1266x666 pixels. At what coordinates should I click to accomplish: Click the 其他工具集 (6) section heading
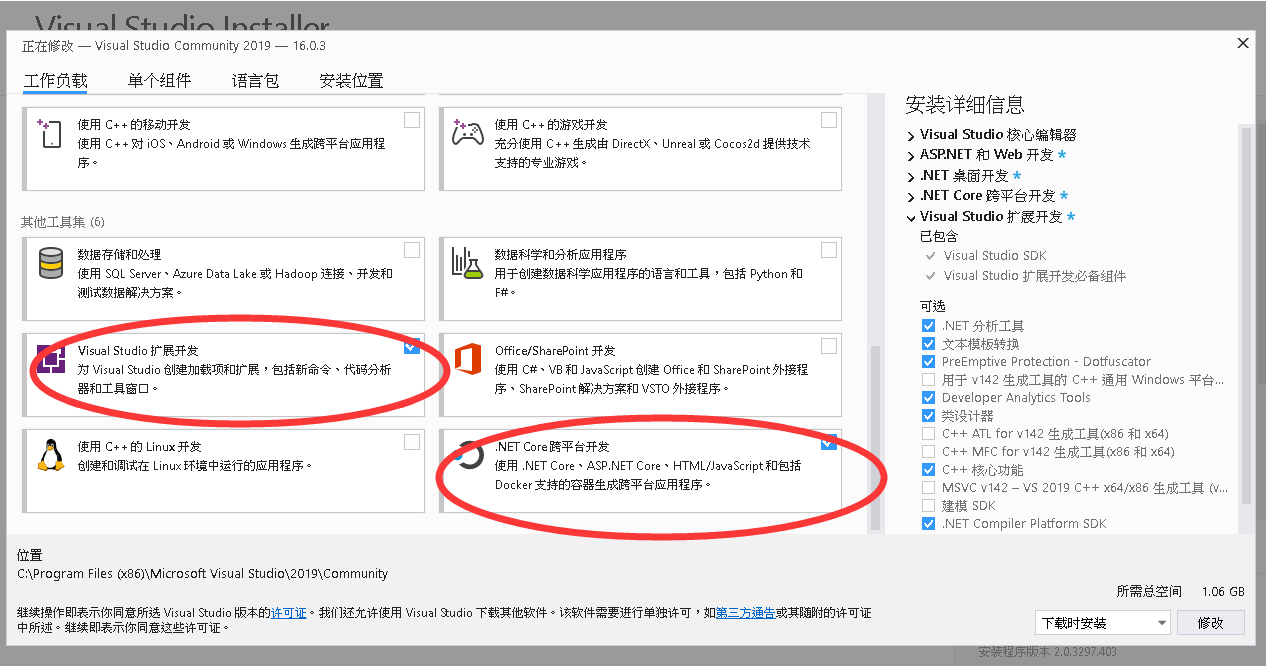(x=62, y=221)
